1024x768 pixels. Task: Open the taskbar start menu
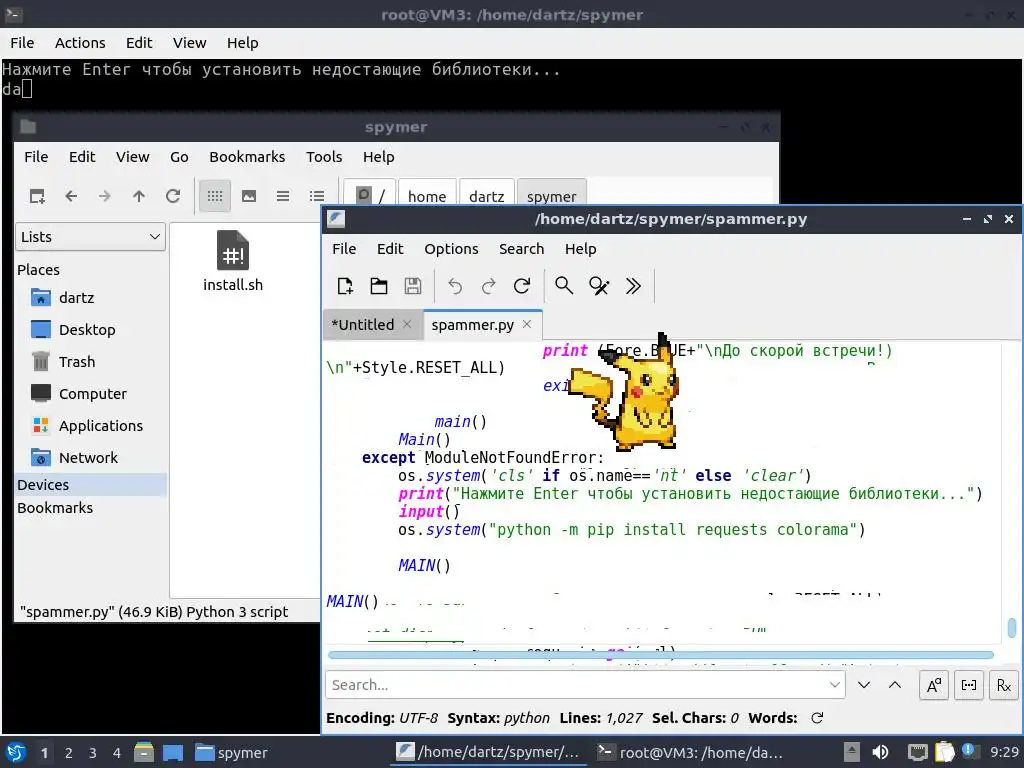(16, 752)
